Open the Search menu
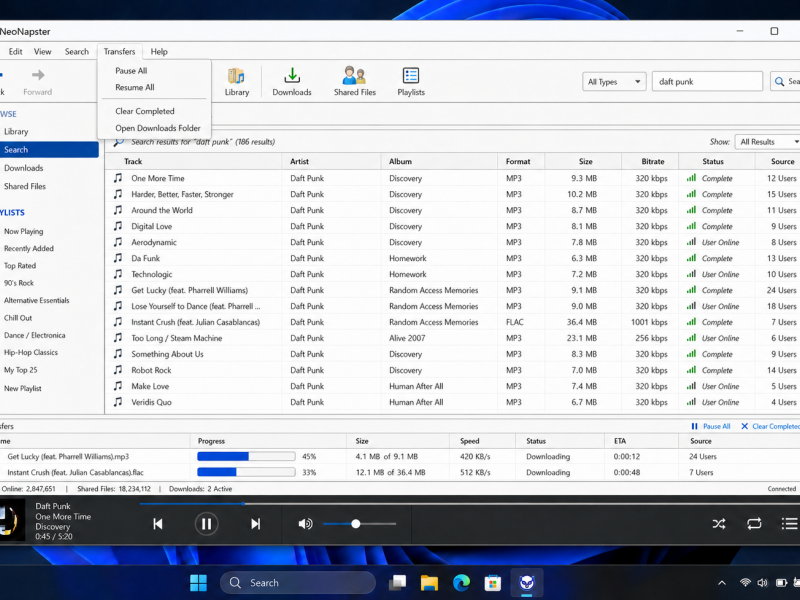The height and width of the screenshot is (600, 800). (x=77, y=52)
